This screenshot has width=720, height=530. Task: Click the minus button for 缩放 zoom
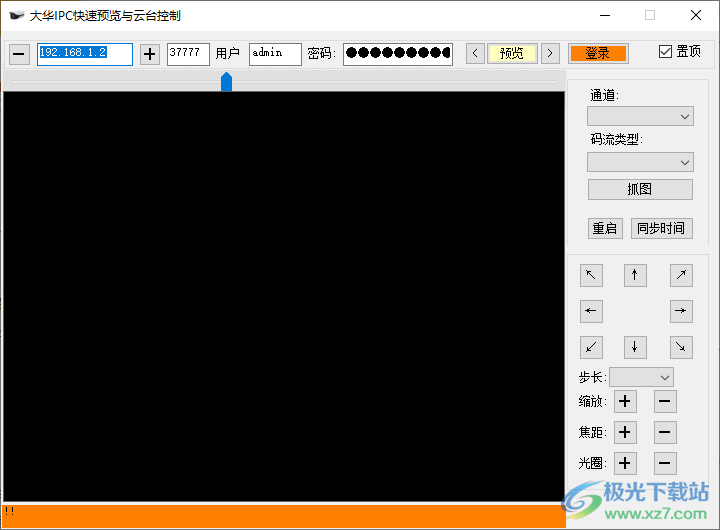click(x=665, y=401)
